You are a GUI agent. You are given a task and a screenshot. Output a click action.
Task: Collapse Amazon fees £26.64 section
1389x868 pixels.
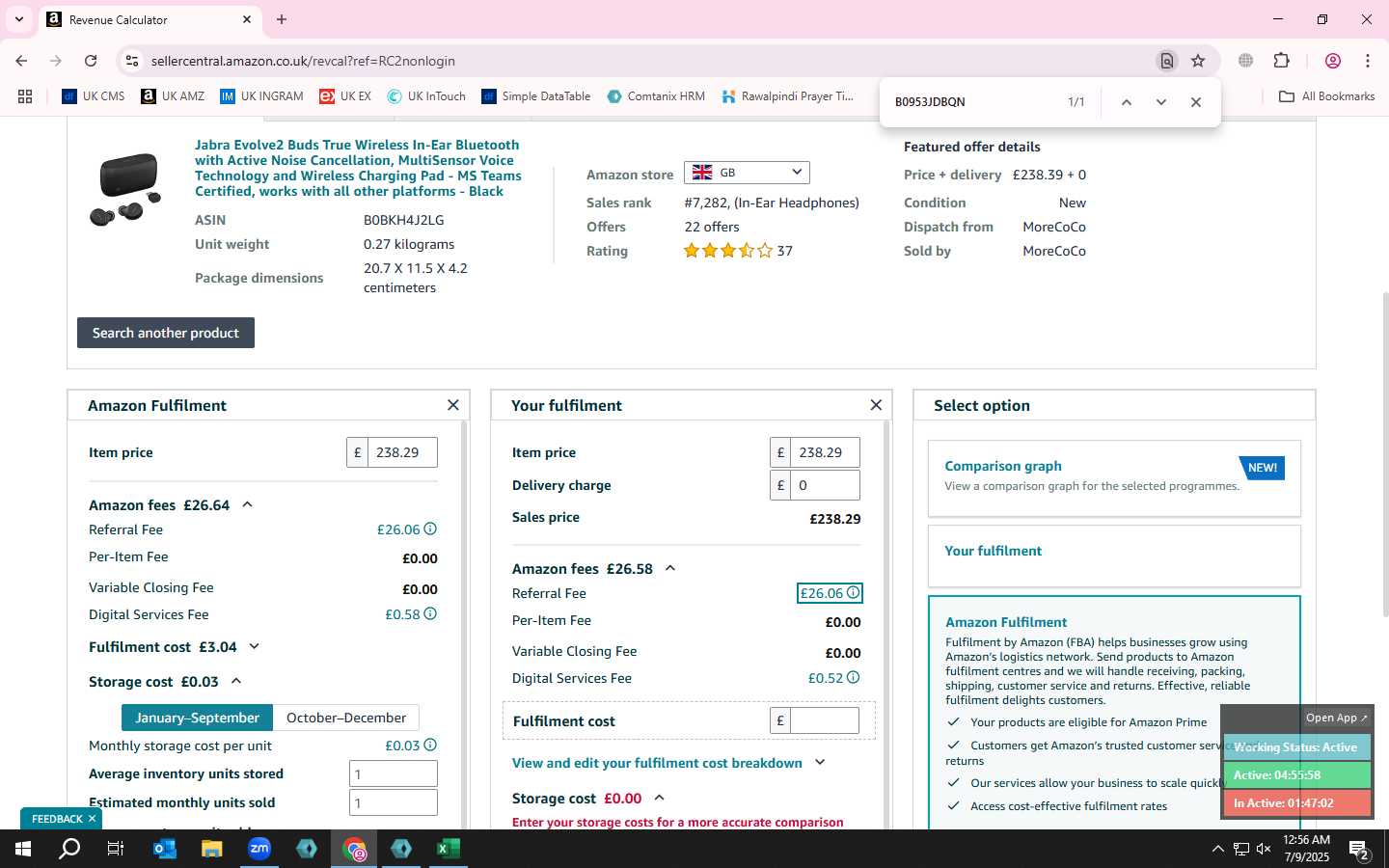point(247,504)
